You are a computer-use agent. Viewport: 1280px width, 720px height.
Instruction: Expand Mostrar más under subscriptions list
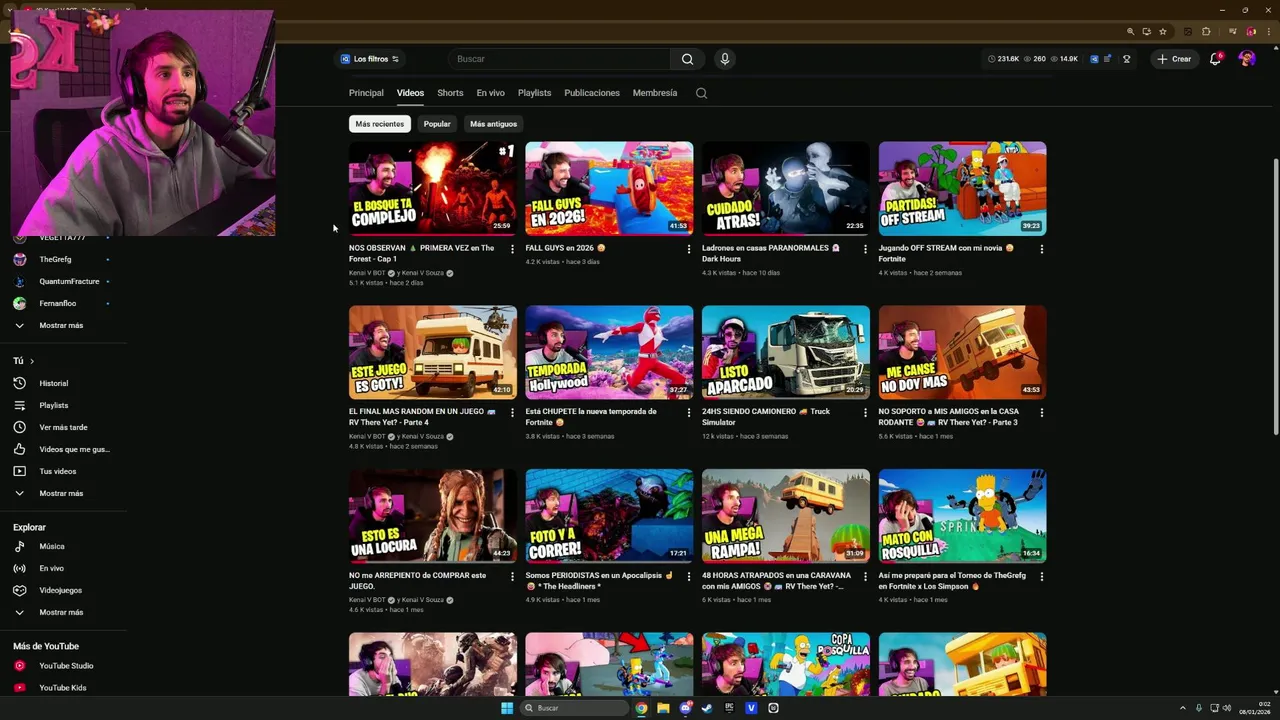tap(62, 325)
